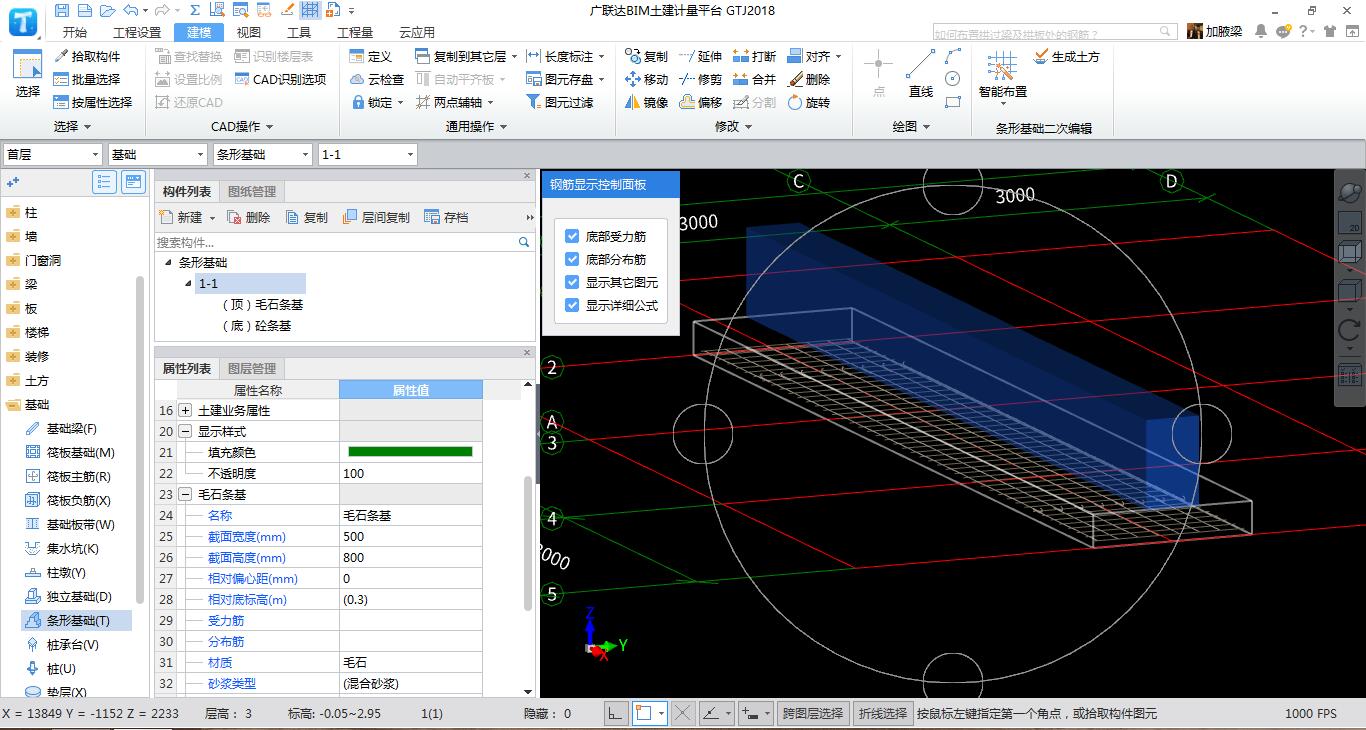Click the 图元过滤 tool
The width and height of the screenshot is (1366, 730).
(560, 102)
